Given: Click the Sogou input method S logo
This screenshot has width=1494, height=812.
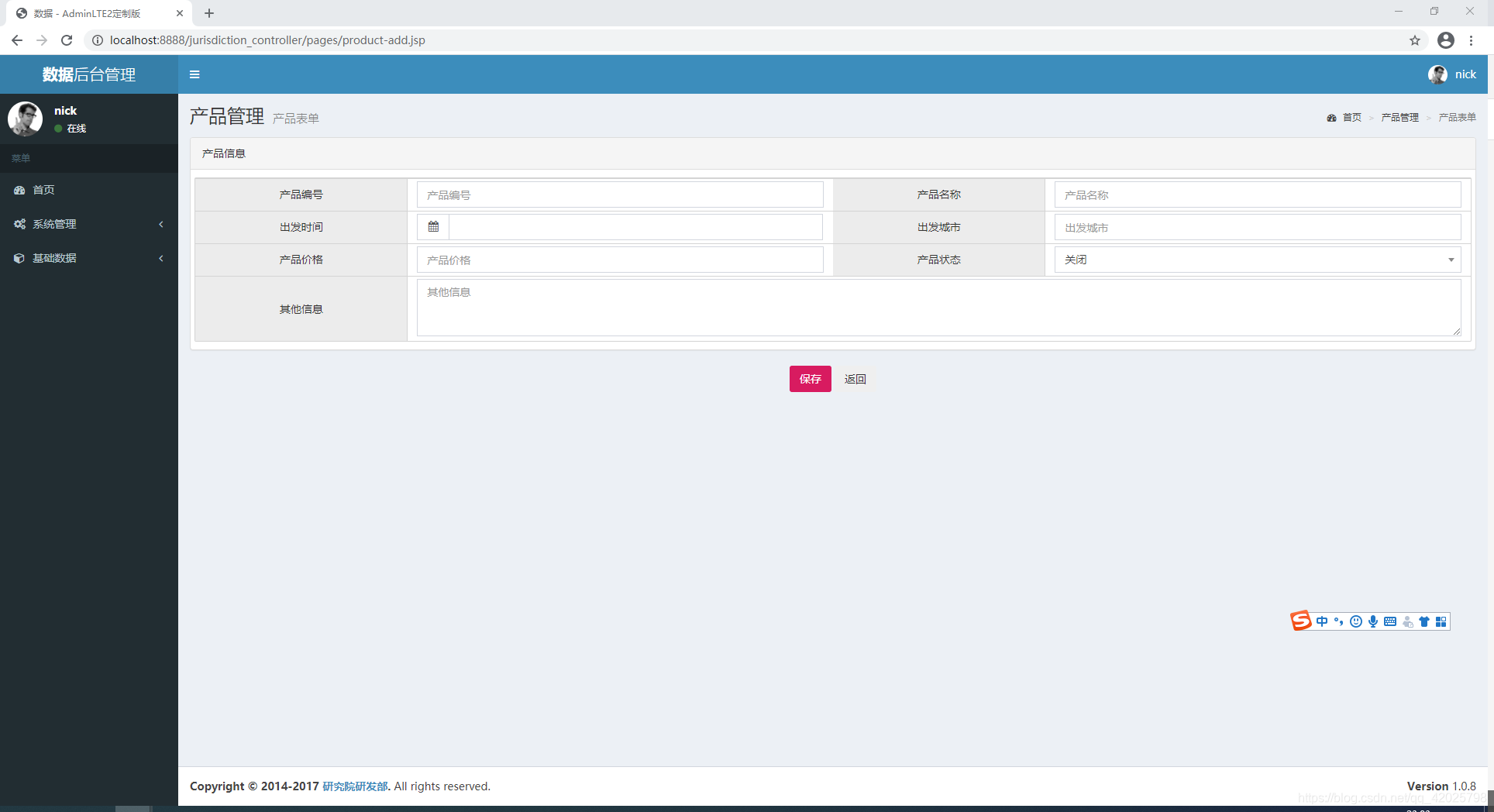Looking at the screenshot, I should click(x=1301, y=621).
